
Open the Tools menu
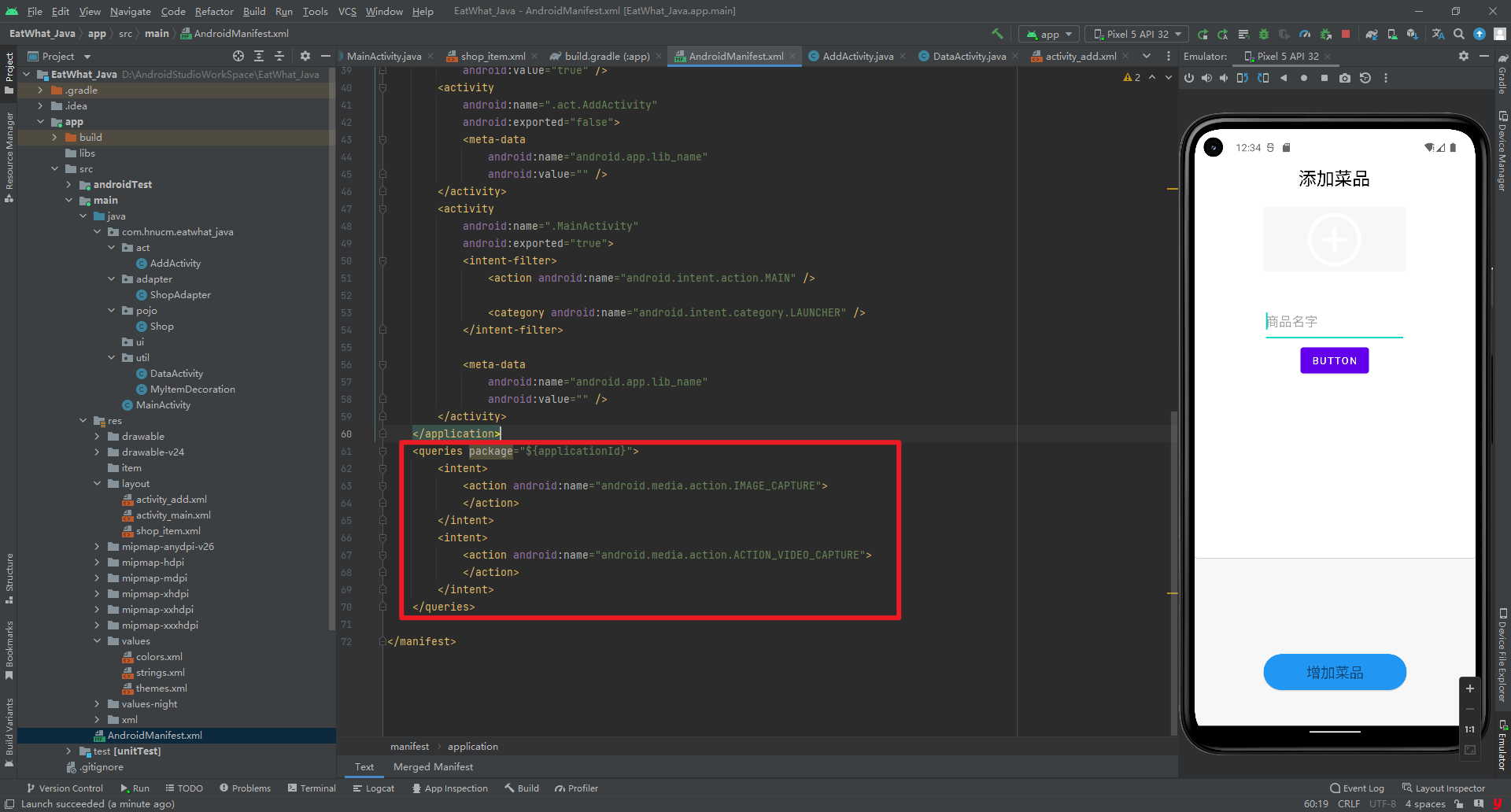tap(315, 11)
